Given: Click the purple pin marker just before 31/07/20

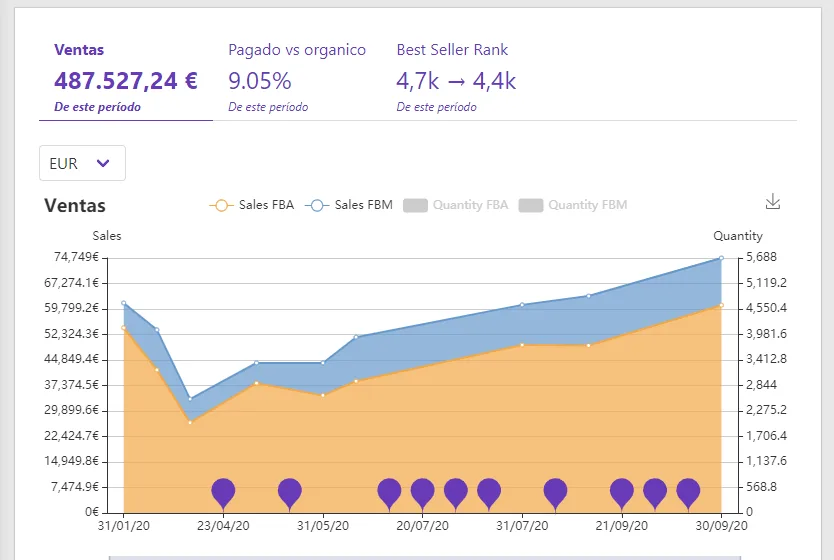Looking at the screenshot, I should 489,494.
